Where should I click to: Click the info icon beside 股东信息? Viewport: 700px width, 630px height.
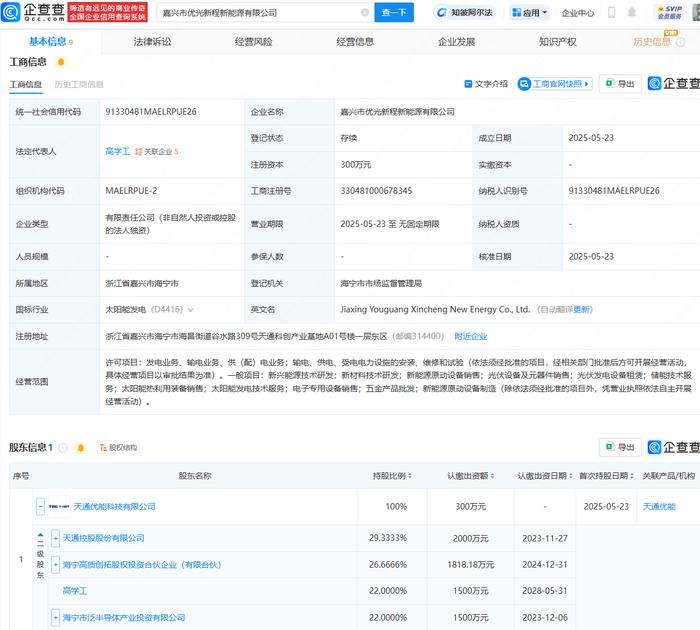coord(63,447)
